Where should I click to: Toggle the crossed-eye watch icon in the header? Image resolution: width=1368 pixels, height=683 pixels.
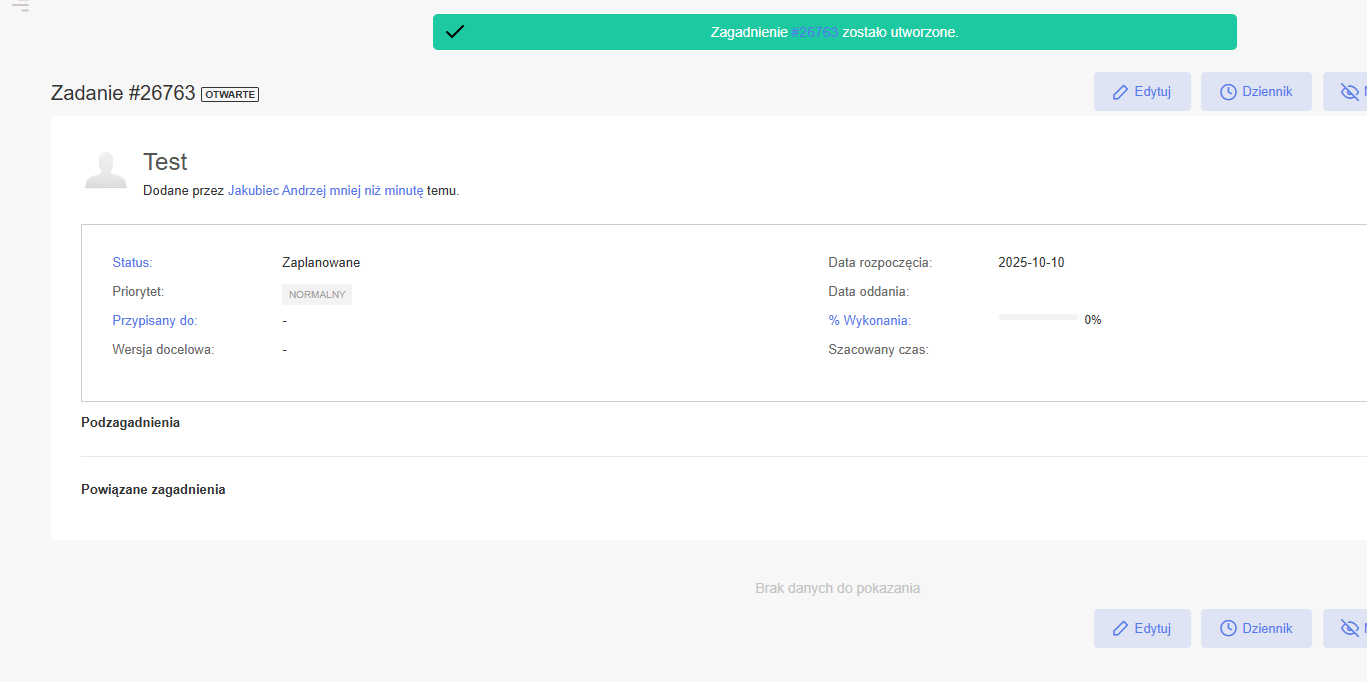(1349, 92)
